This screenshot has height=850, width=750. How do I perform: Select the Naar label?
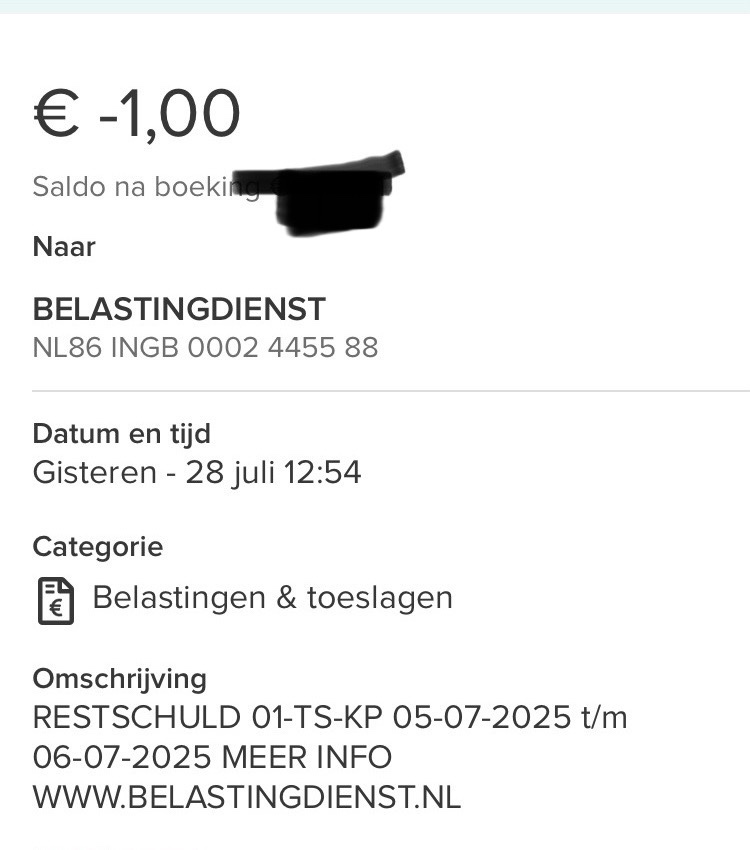[x=64, y=247]
